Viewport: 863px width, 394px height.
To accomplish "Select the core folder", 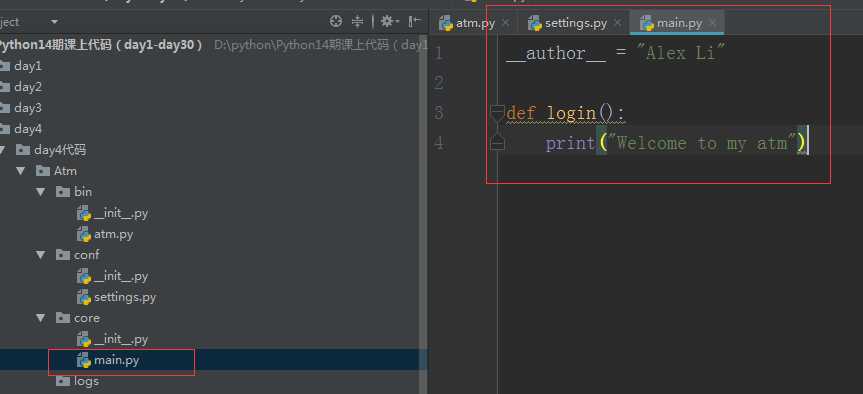I will [x=87, y=318].
